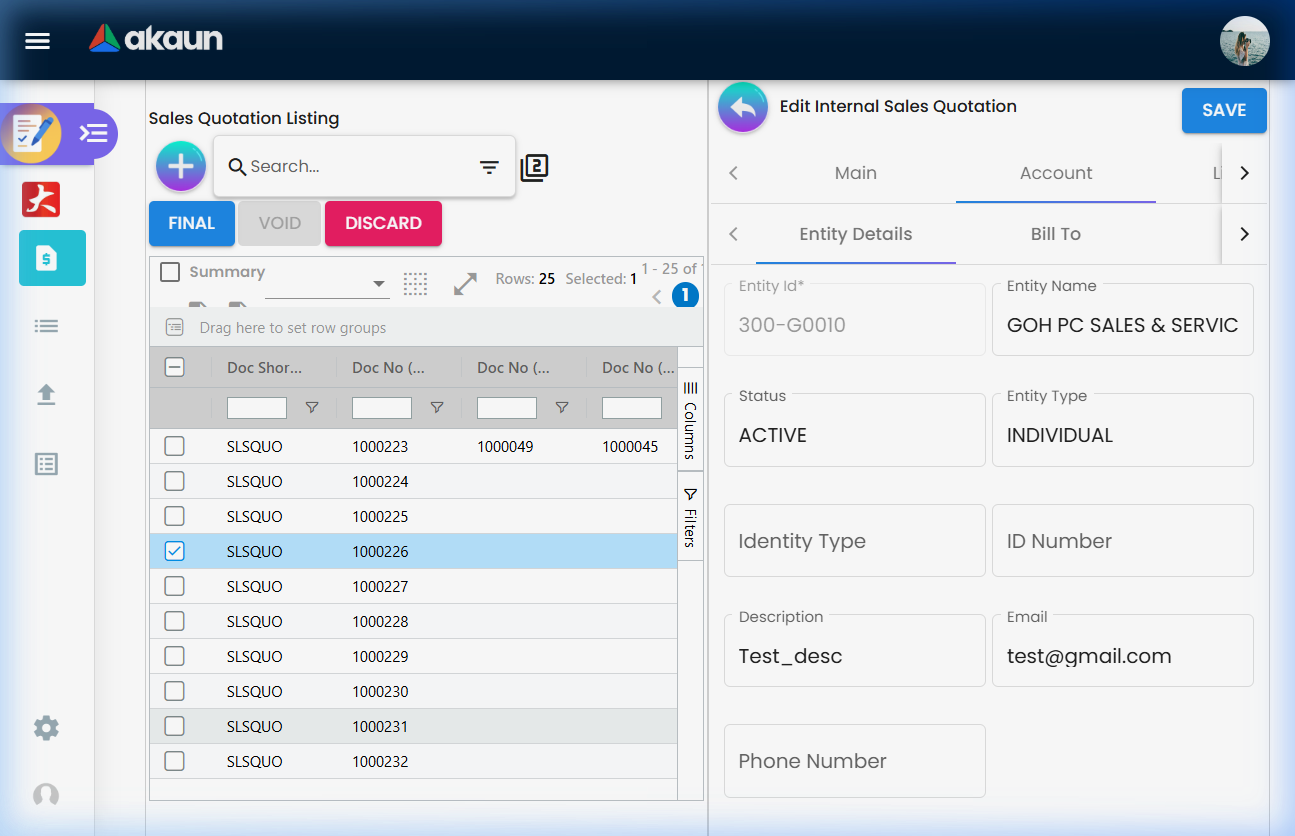Uncheck the selected row 1000226 checkbox
1295x836 pixels.
tap(174, 551)
